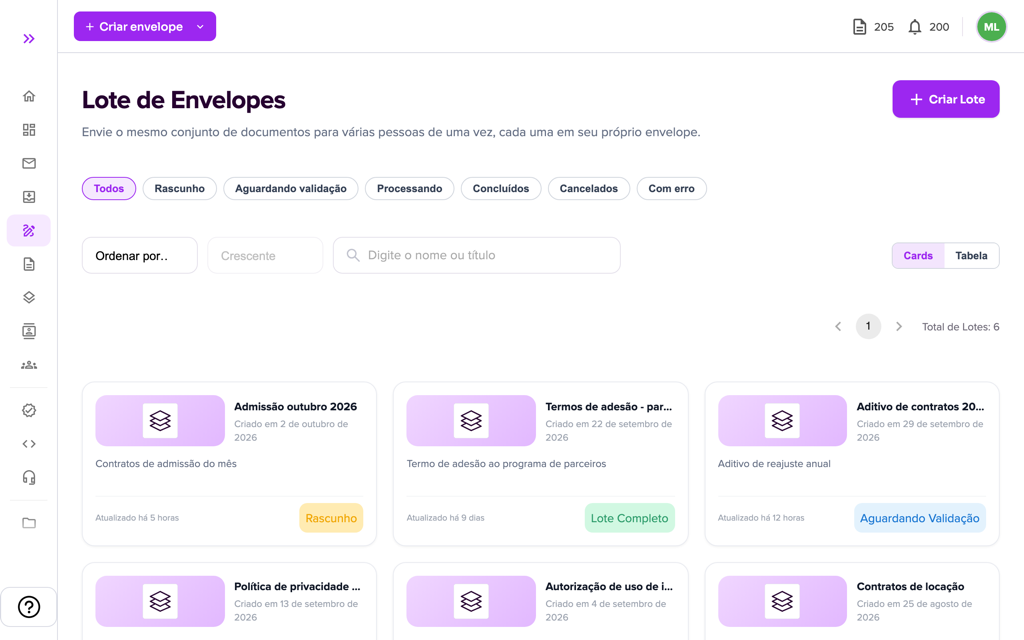Go to the previous page arrow
Viewport: 1024px width, 640px height.
pos(838,327)
